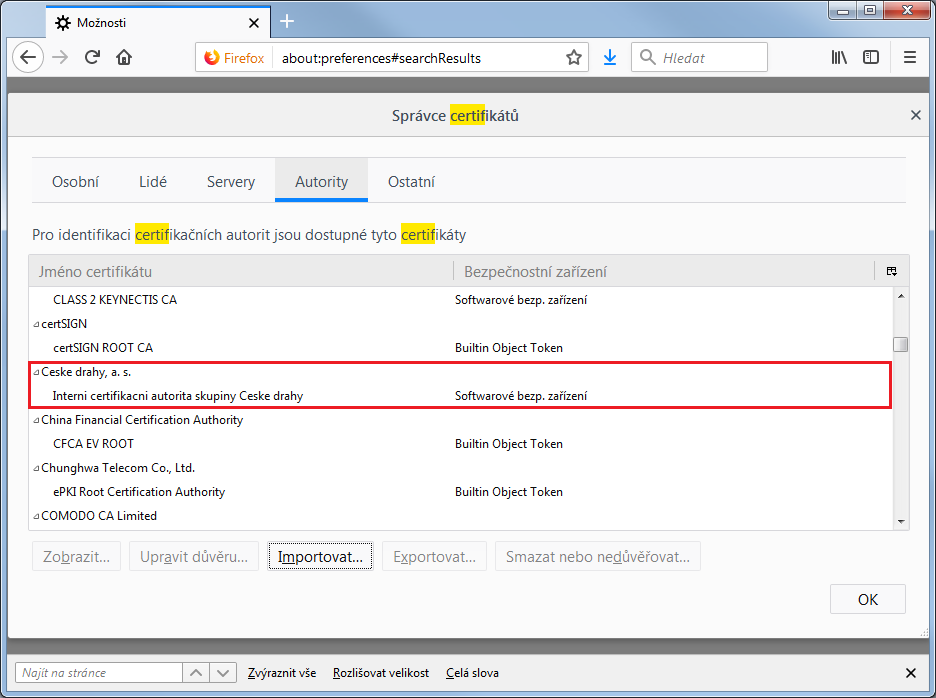Switch to the Lidé tab
Viewport: 936px width, 698px height.
153,182
